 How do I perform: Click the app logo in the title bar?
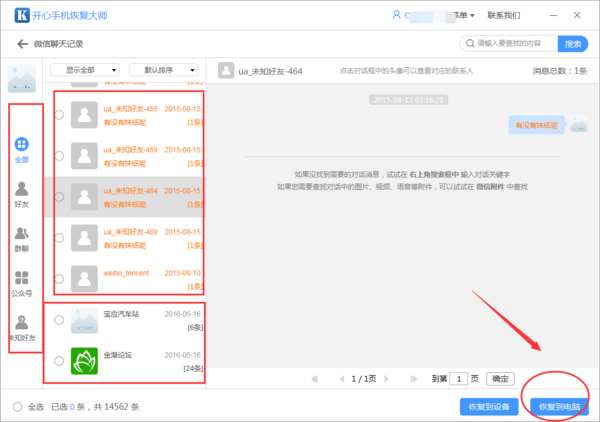[22, 15]
